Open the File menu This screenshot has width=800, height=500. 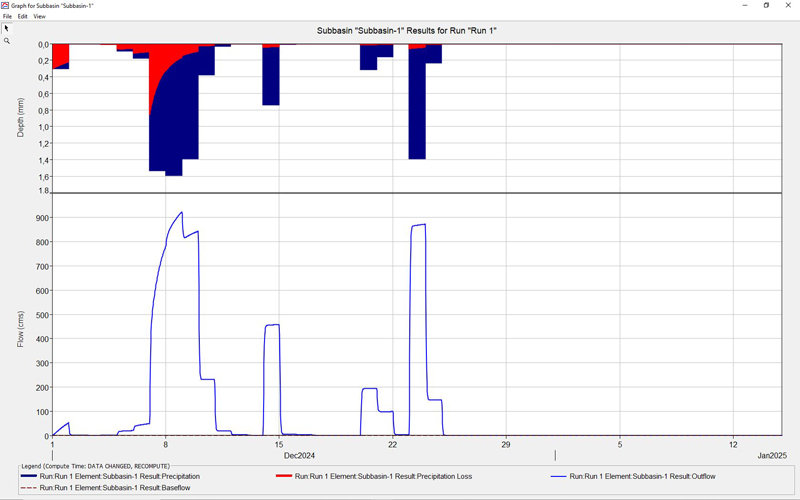point(7,17)
